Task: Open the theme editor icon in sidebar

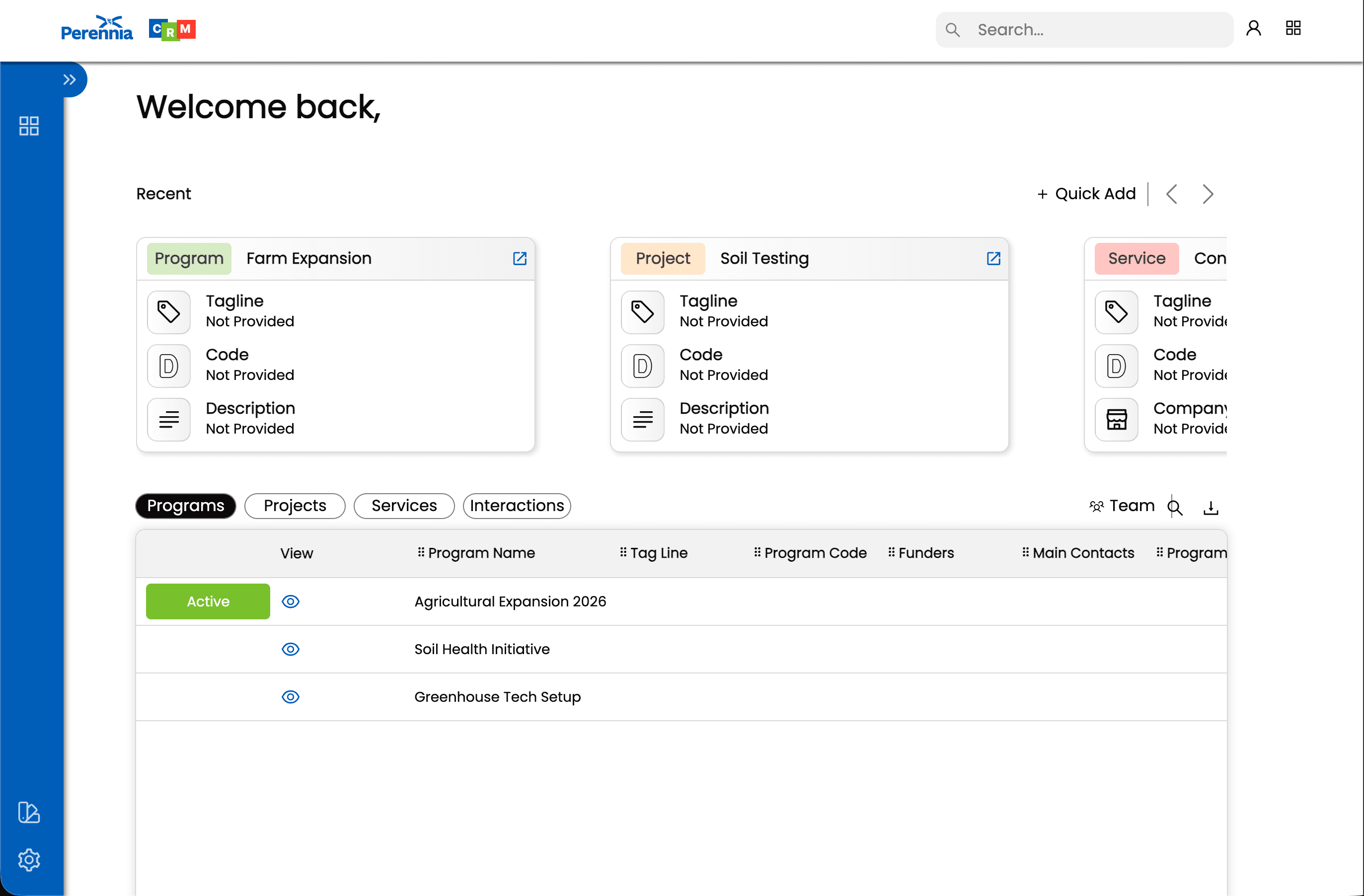Action: click(29, 813)
